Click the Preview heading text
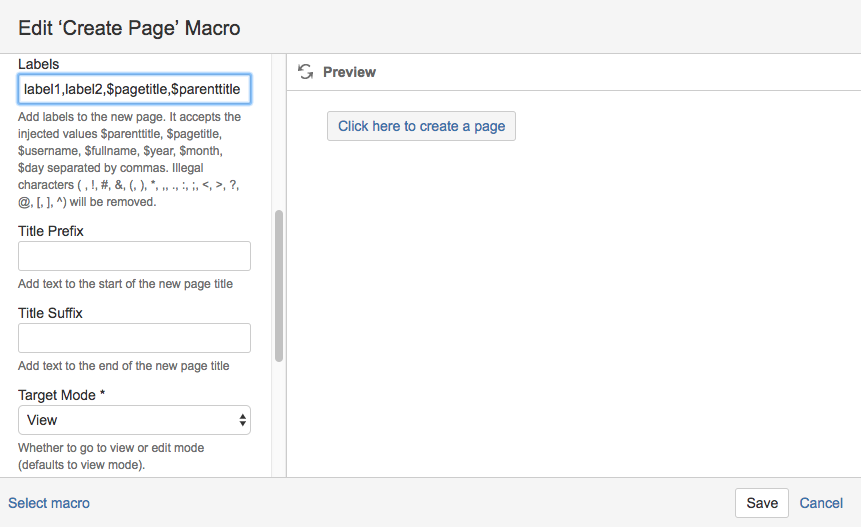Viewport: 861px width, 527px height. click(x=349, y=72)
